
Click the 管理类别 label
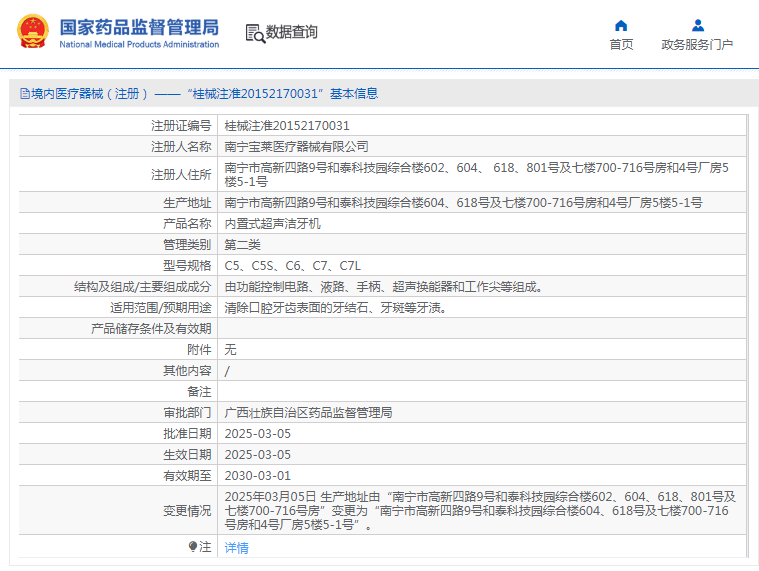coord(187,245)
